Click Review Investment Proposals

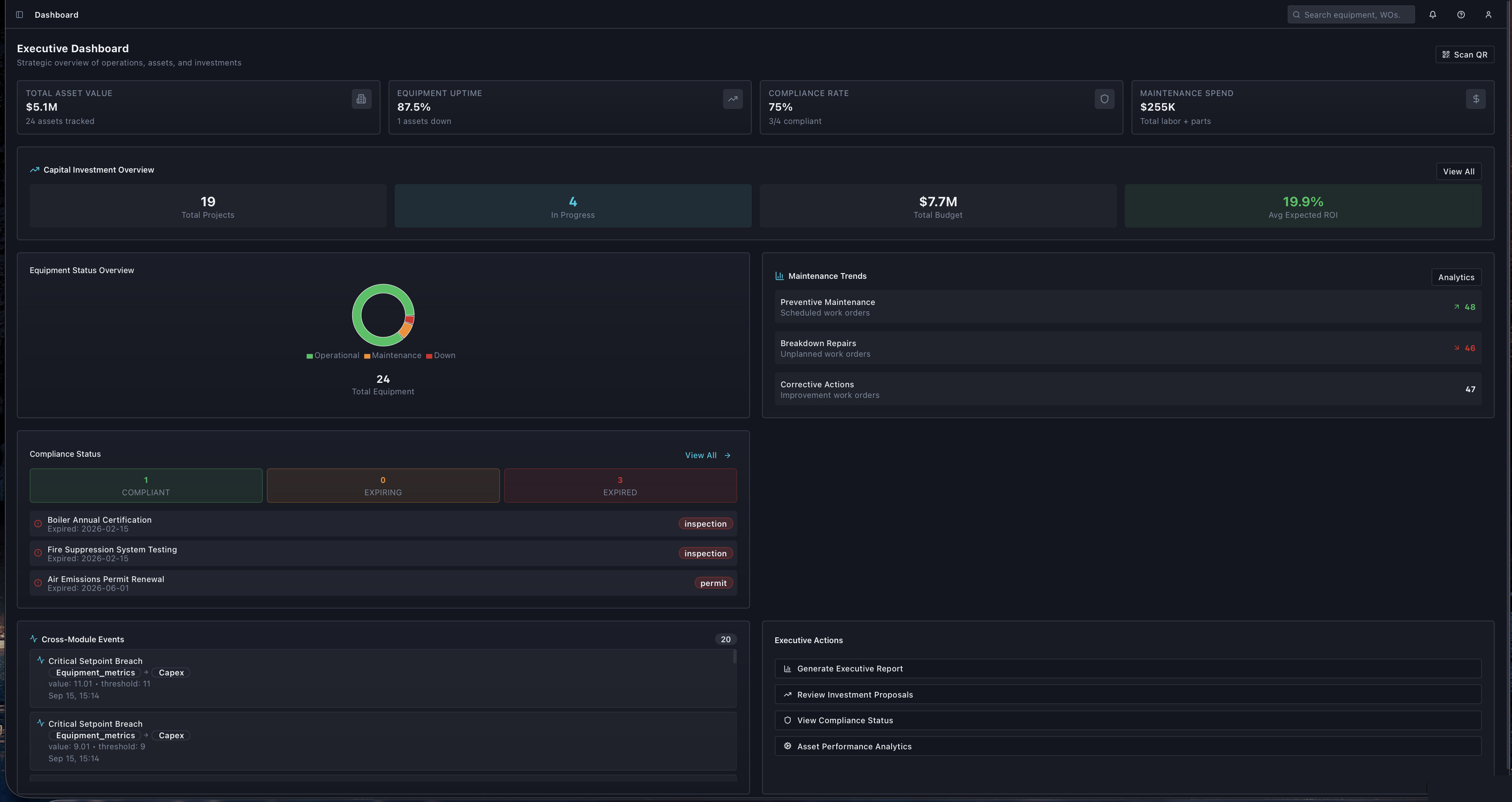pos(1127,694)
